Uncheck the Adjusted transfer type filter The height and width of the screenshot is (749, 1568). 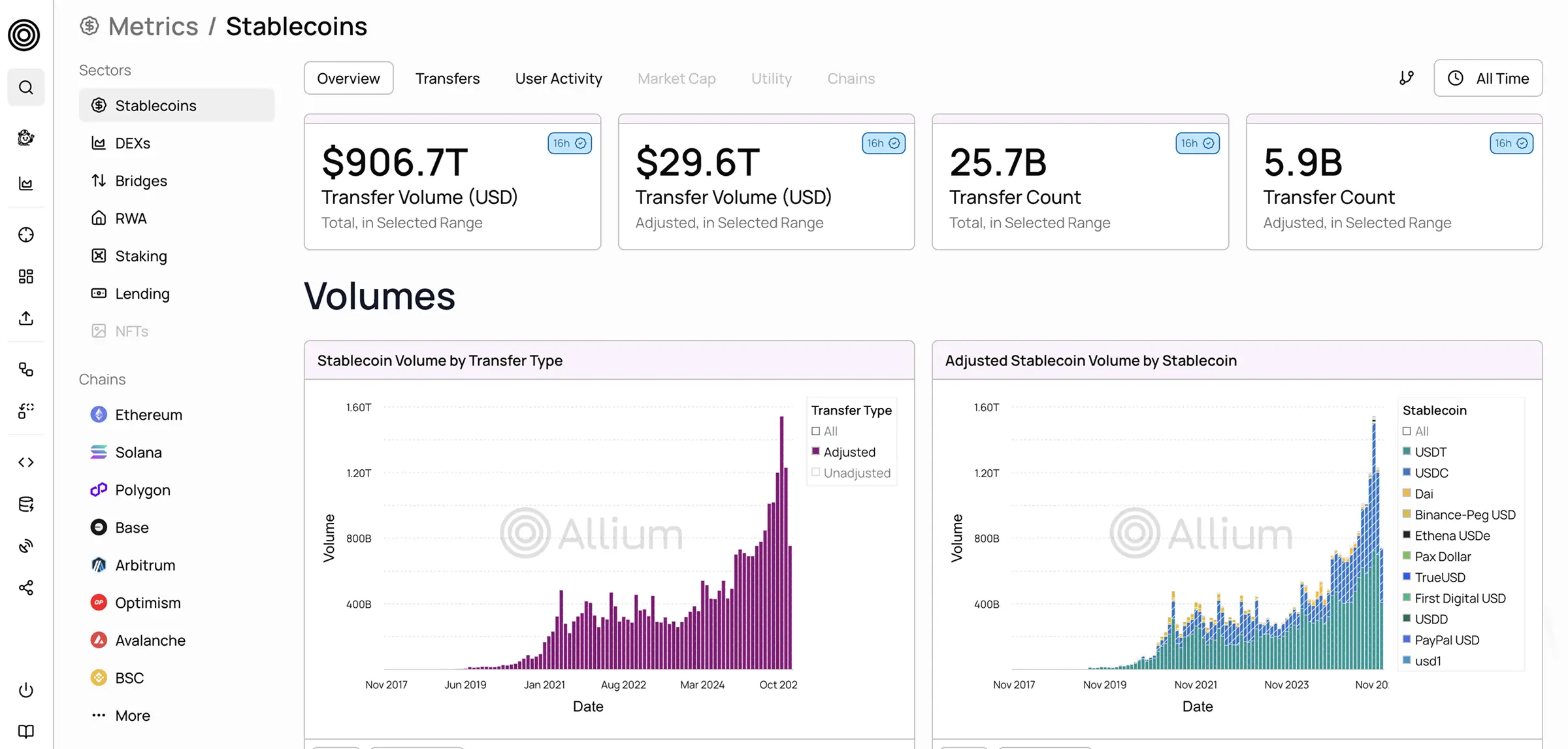(815, 451)
